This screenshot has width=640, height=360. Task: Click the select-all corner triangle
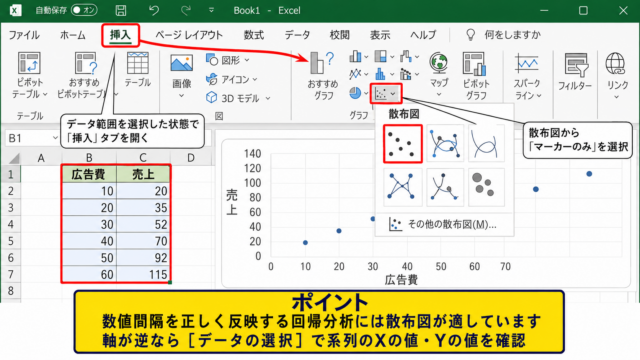13,158
